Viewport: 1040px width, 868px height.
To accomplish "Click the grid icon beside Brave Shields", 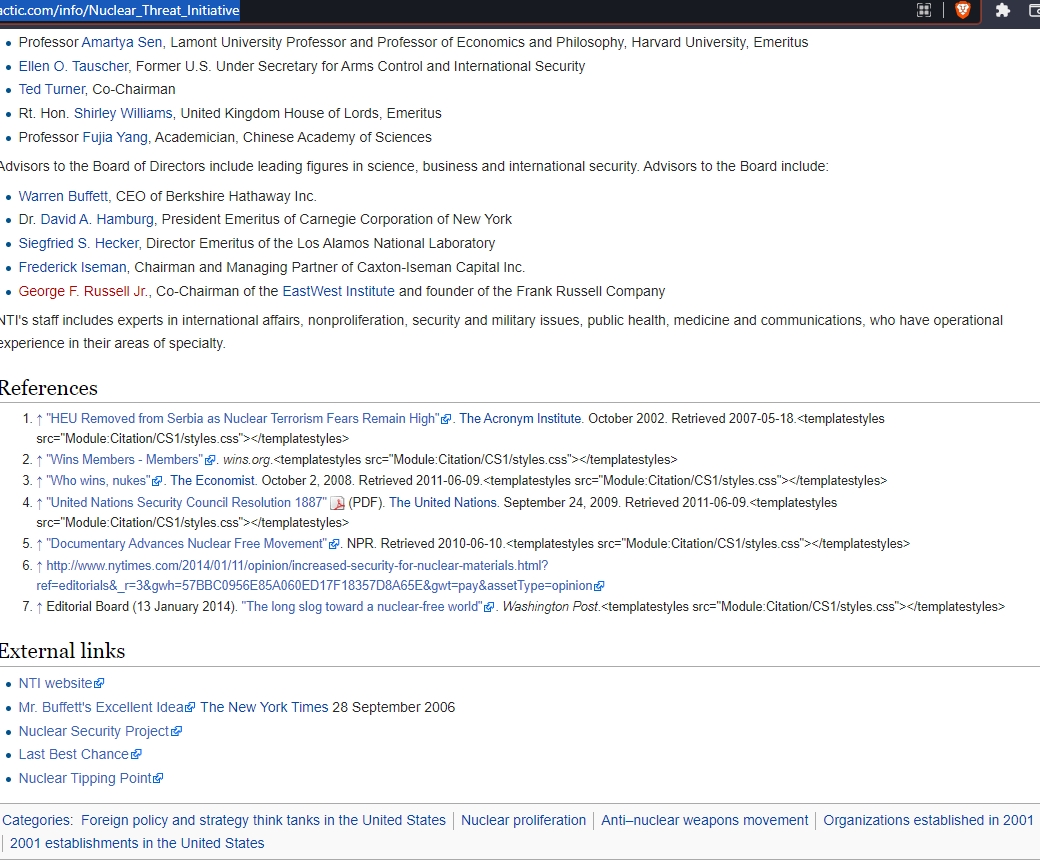I will pyautogui.click(x=924, y=10).
